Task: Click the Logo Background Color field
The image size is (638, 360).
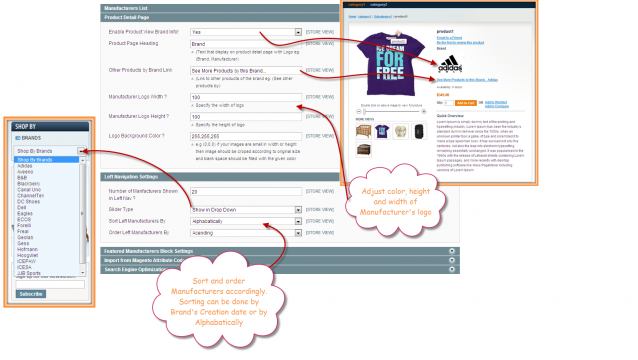Action: click(x=246, y=136)
